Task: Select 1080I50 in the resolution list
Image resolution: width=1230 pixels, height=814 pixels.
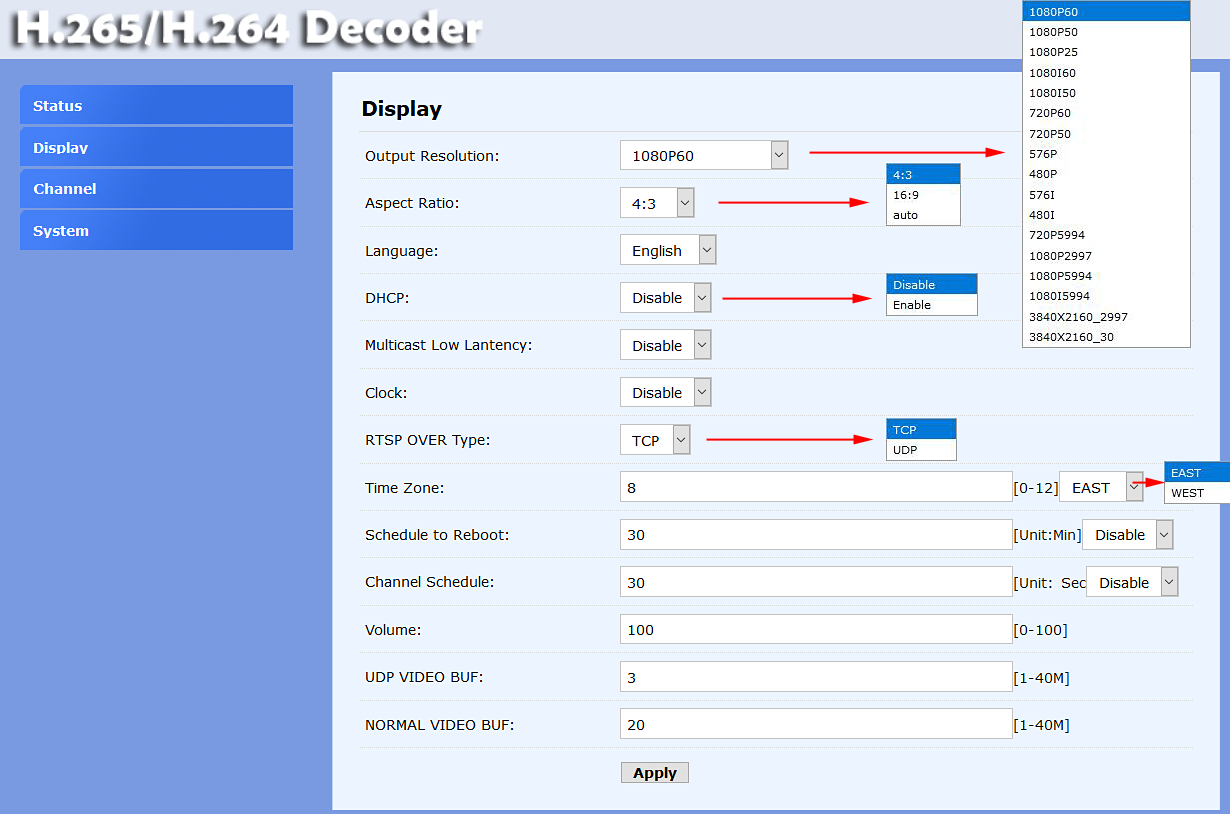Action: [x=1106, y=93]
